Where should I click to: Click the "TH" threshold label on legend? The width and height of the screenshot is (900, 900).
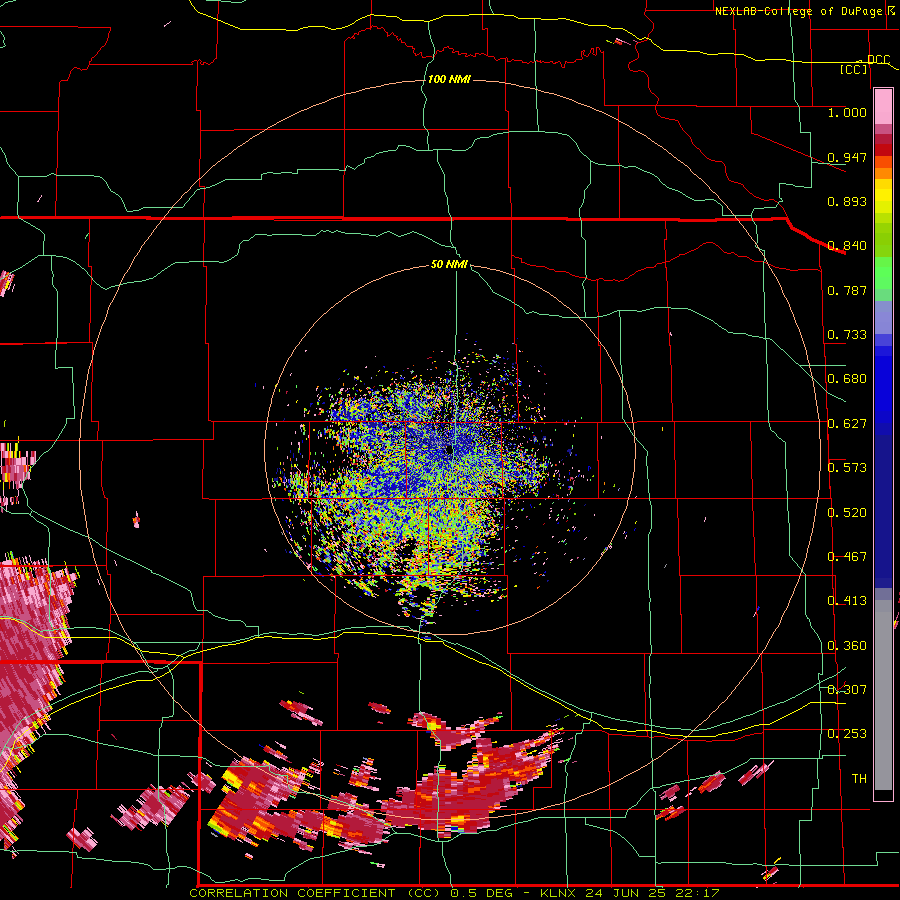pos(859,779)
